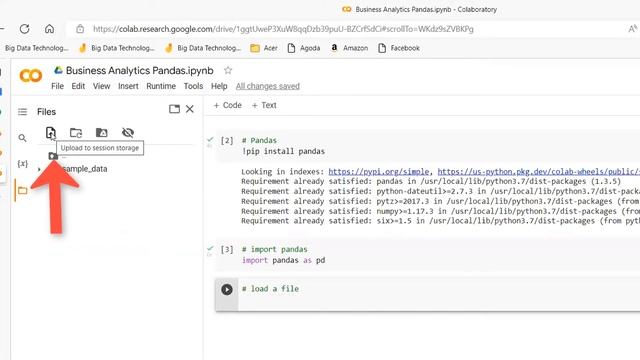The height and width of the screenshot is (360, 640).
Task: Go to the browser home page
Action: [49, 29]
